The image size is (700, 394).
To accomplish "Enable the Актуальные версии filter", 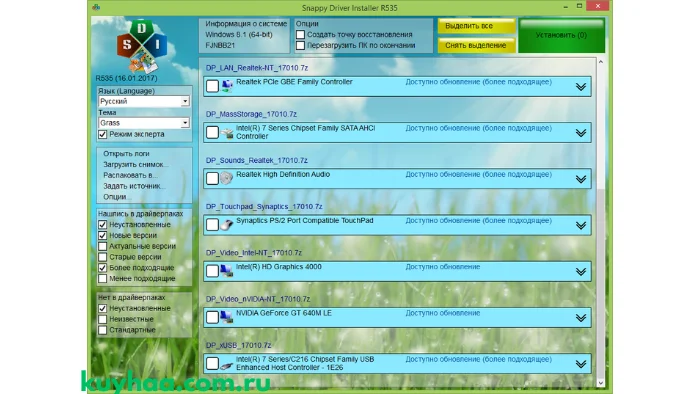I will (x=103, y=246).
